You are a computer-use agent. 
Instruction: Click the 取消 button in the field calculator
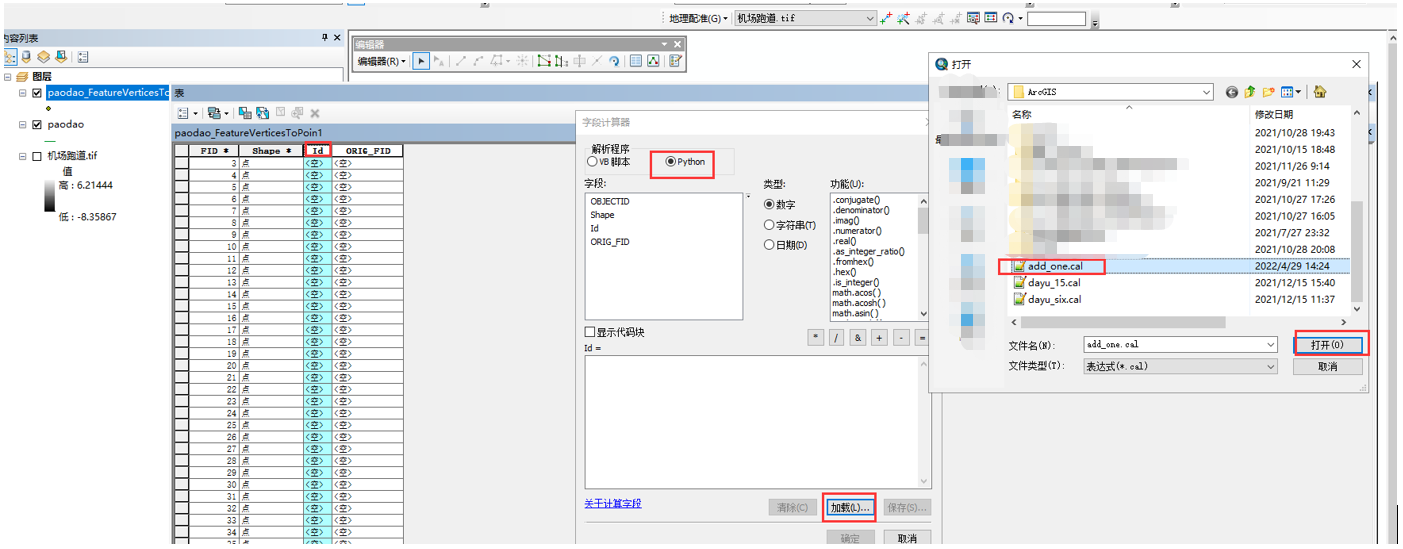[907, 538]
